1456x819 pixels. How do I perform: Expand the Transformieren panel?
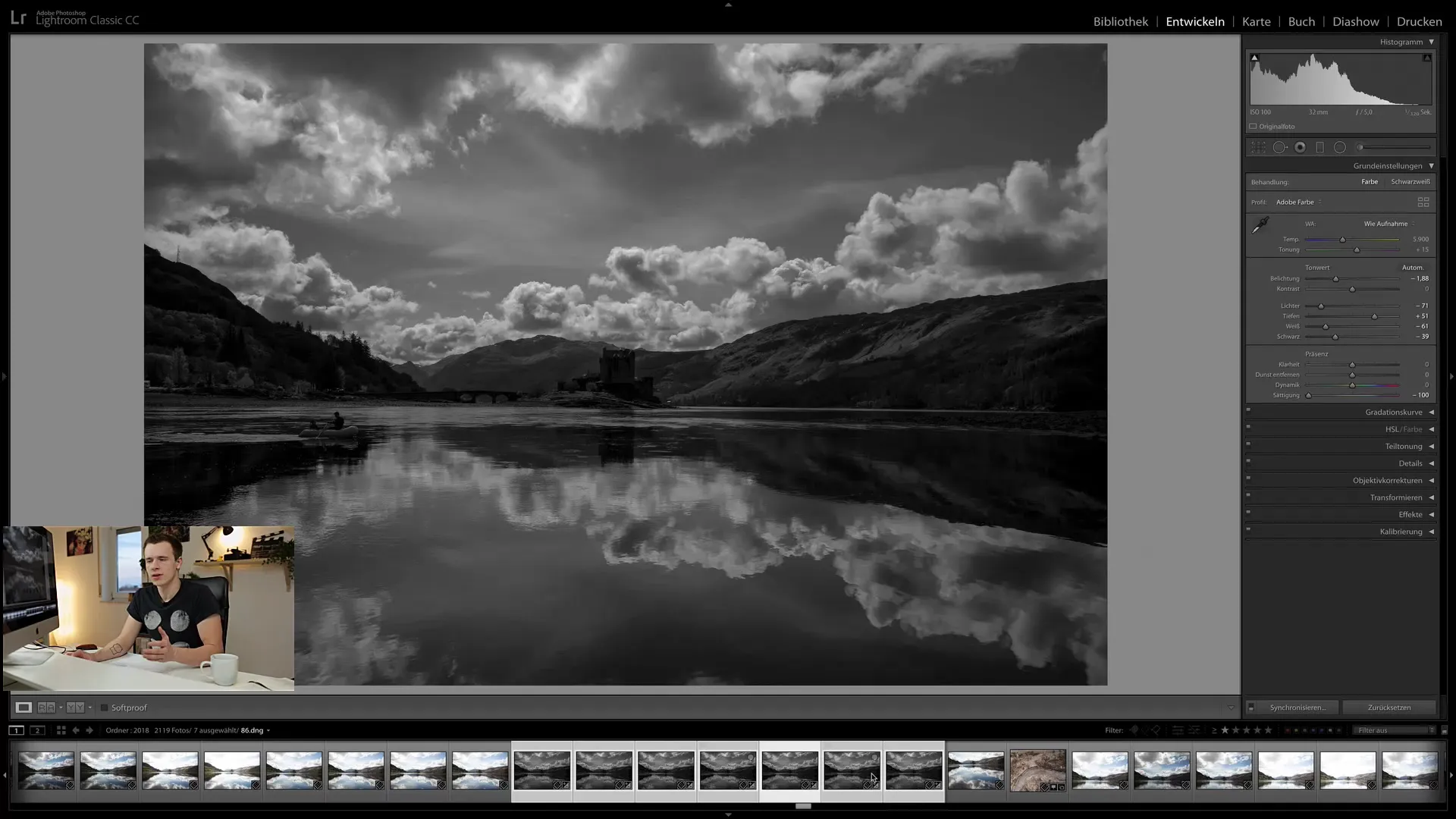(1432, 497)
